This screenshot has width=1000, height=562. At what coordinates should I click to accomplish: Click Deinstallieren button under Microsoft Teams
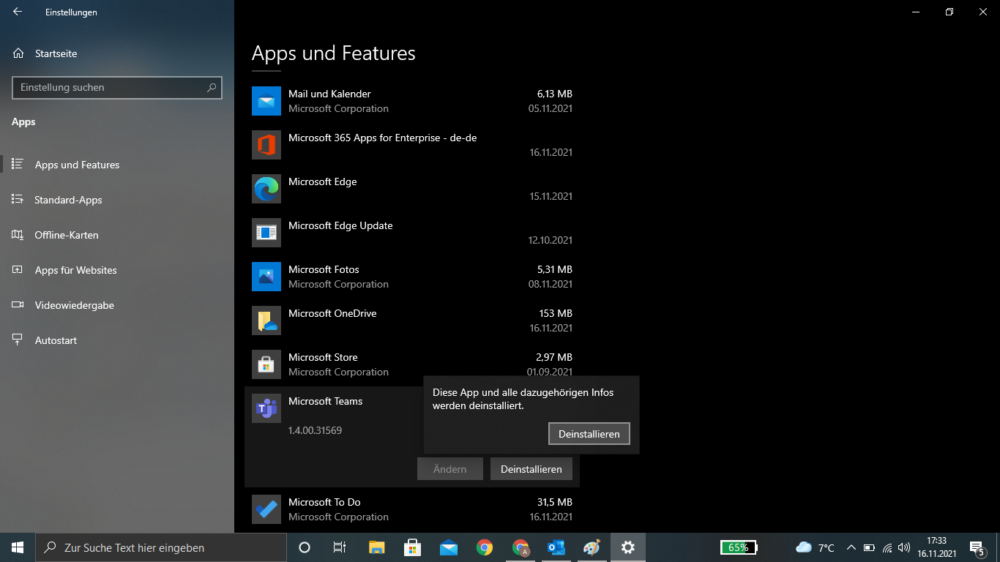click(531, 469)
